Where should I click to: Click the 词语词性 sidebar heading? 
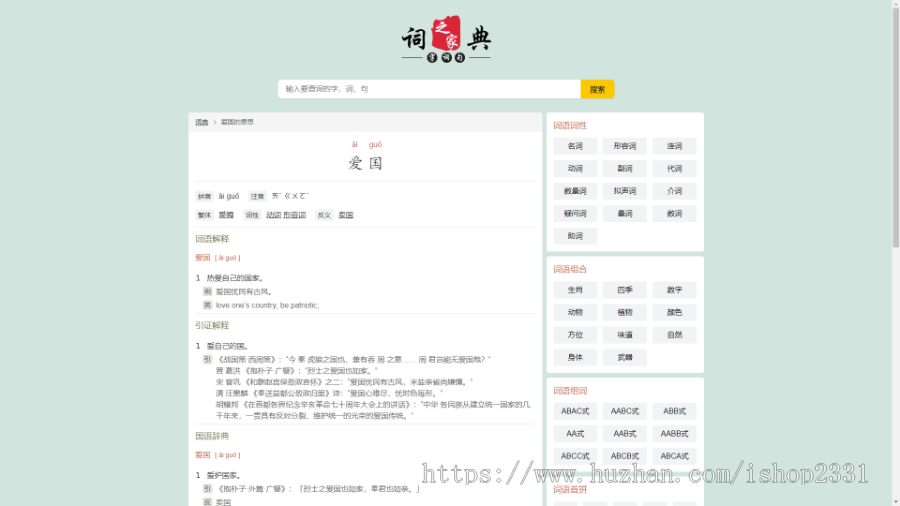(570, 126)
